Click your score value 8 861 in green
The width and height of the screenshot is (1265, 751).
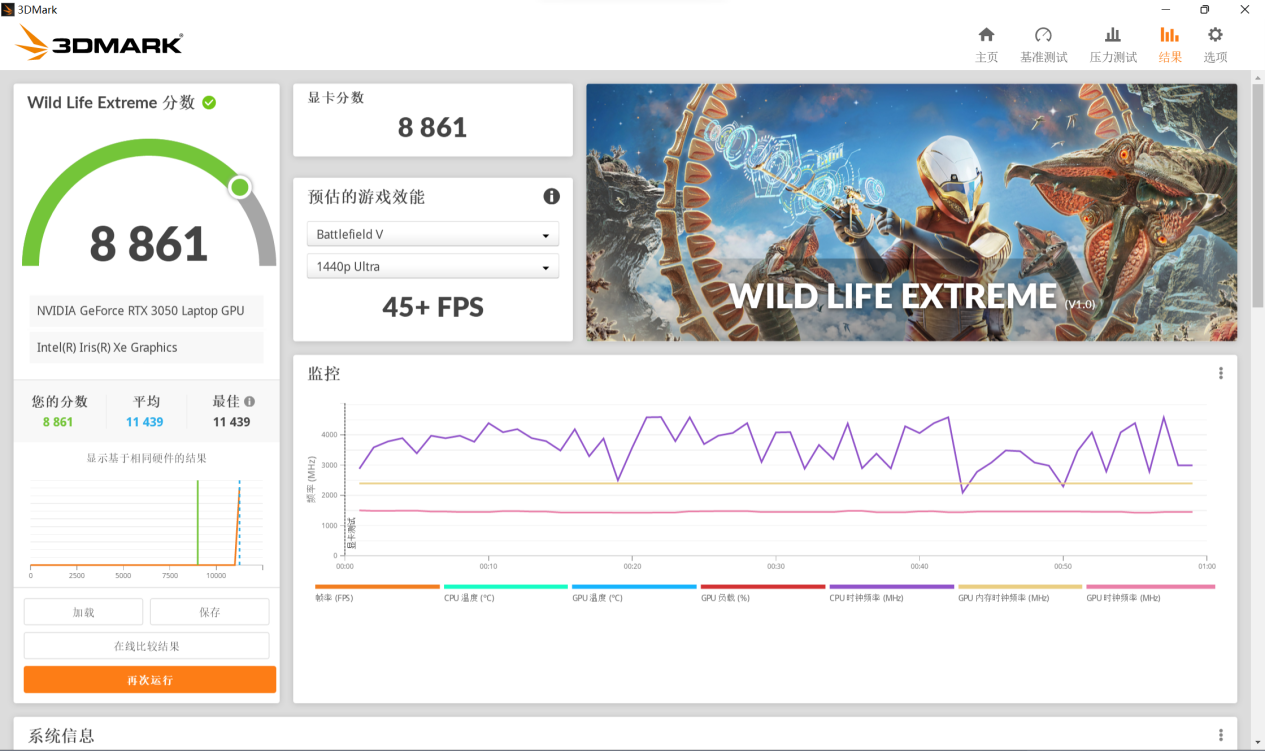[58, 422]
